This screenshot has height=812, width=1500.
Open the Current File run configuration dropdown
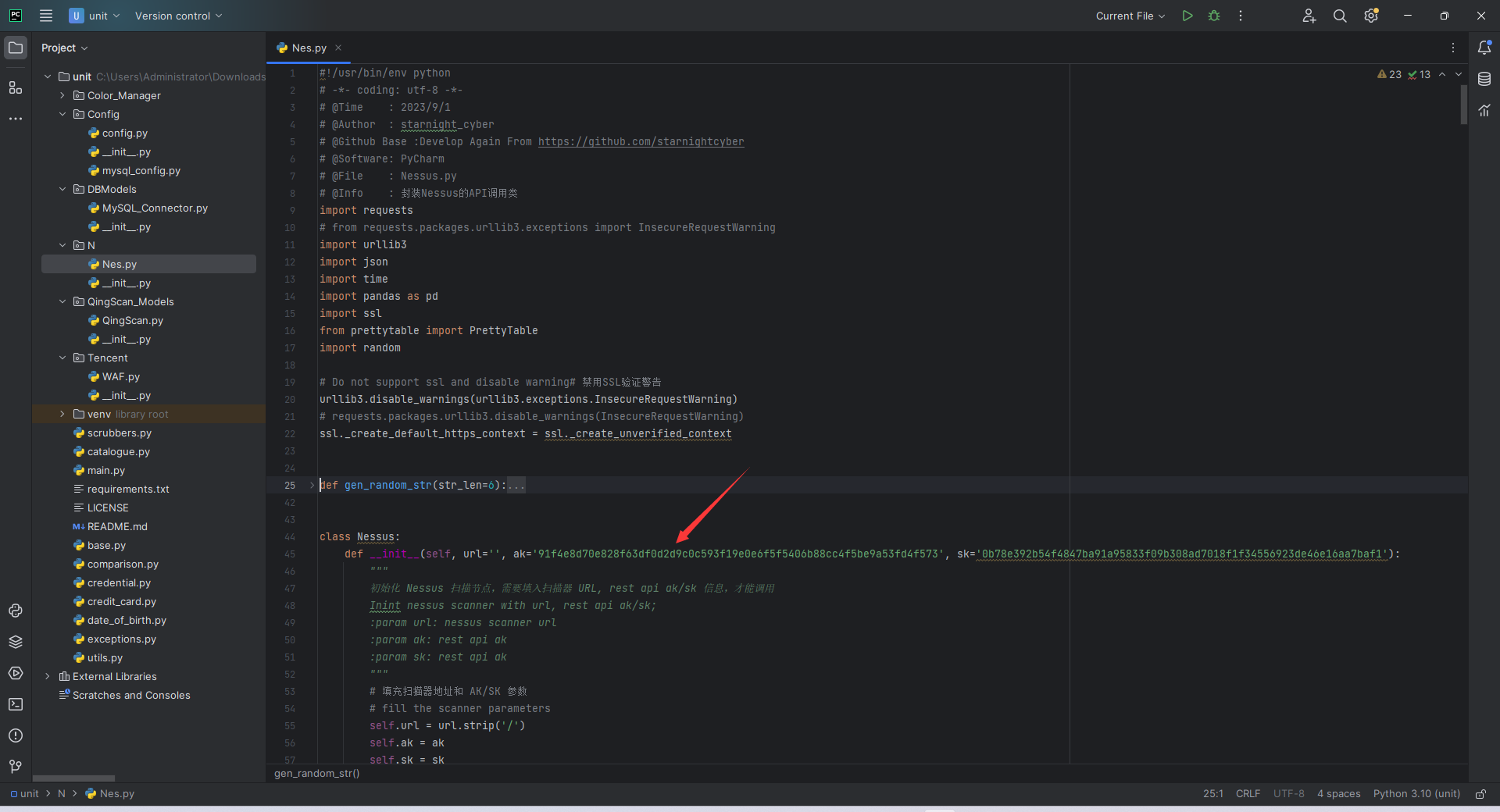(x=1130, y=16)
